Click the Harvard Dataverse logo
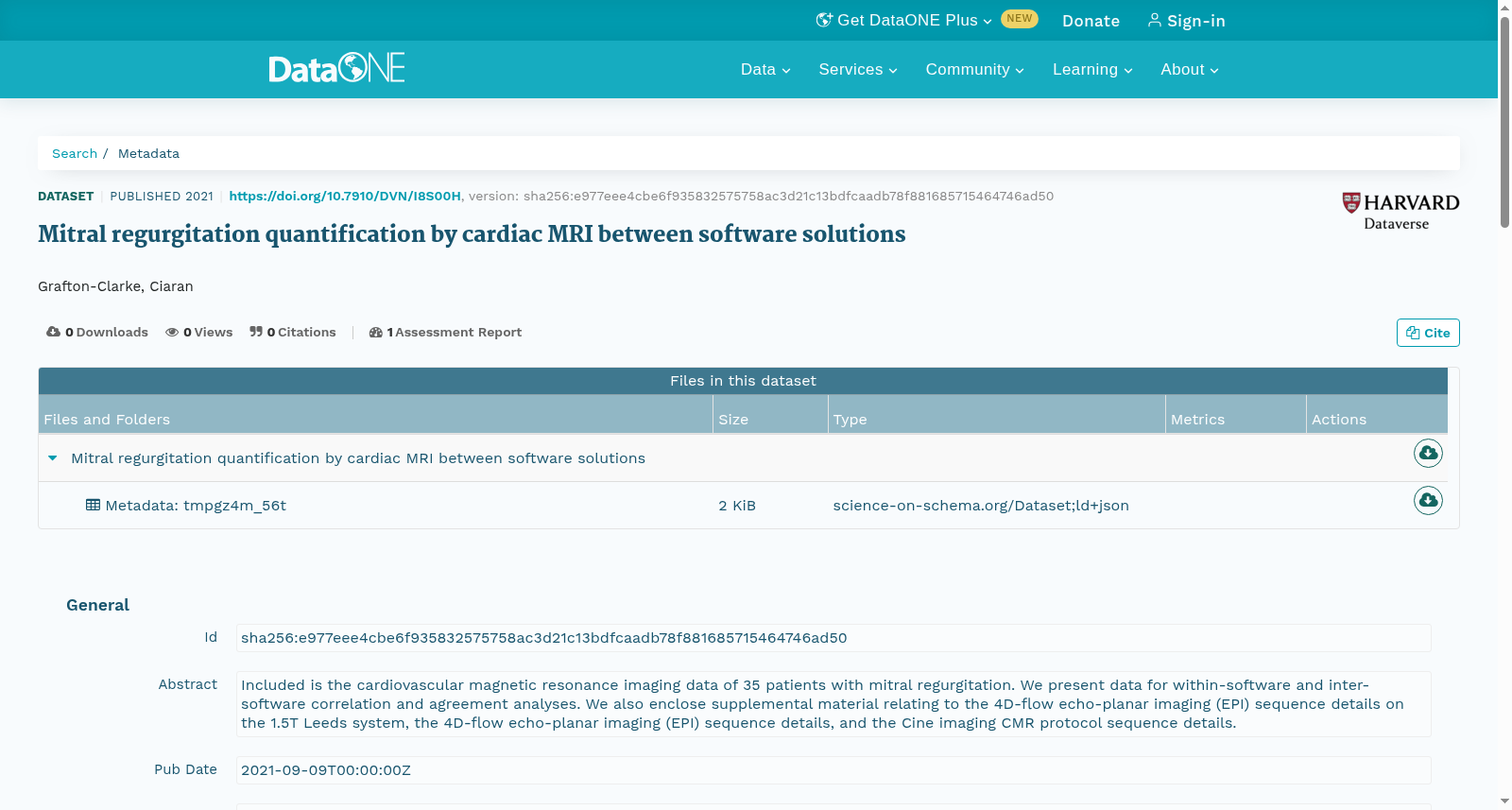The width and height of the screenshot is (1512, 810). pyautogui.click(x=1400, y=211)
